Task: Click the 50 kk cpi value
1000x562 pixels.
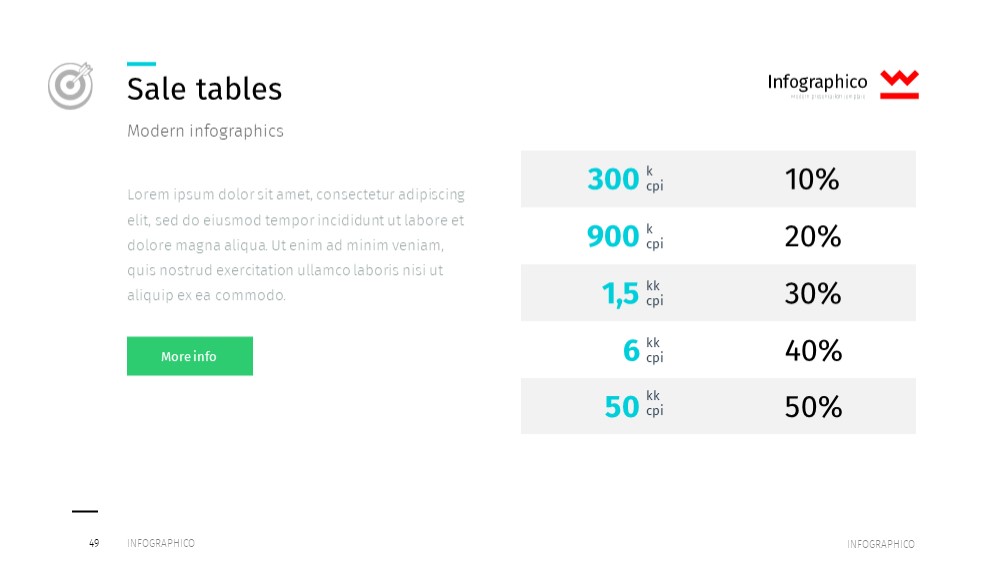Action: click(635, 406)
